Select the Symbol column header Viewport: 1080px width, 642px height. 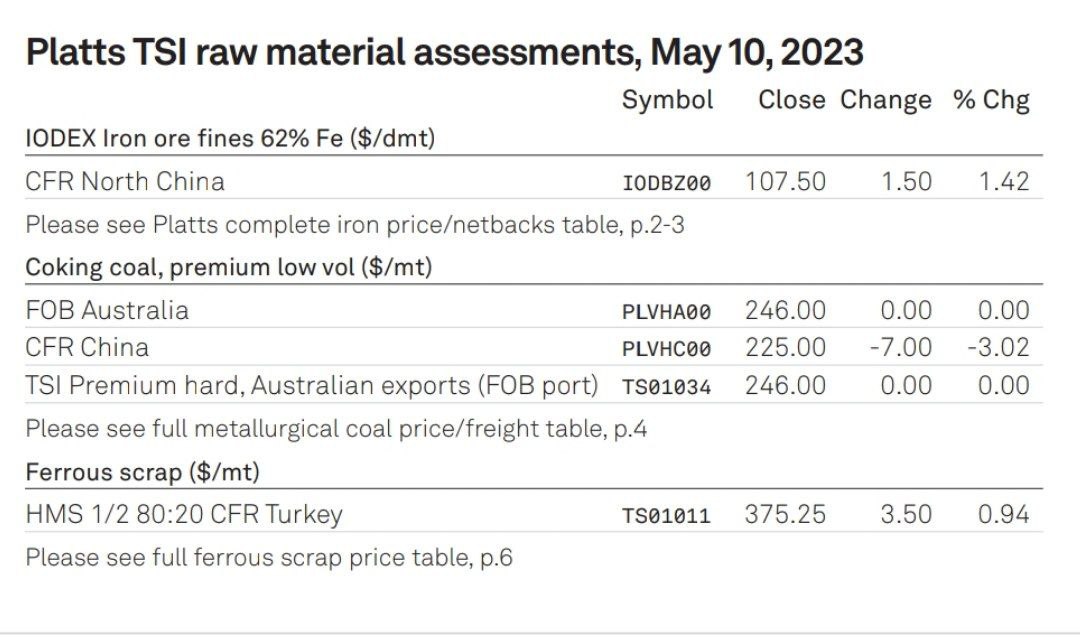(x=667, y=101)
